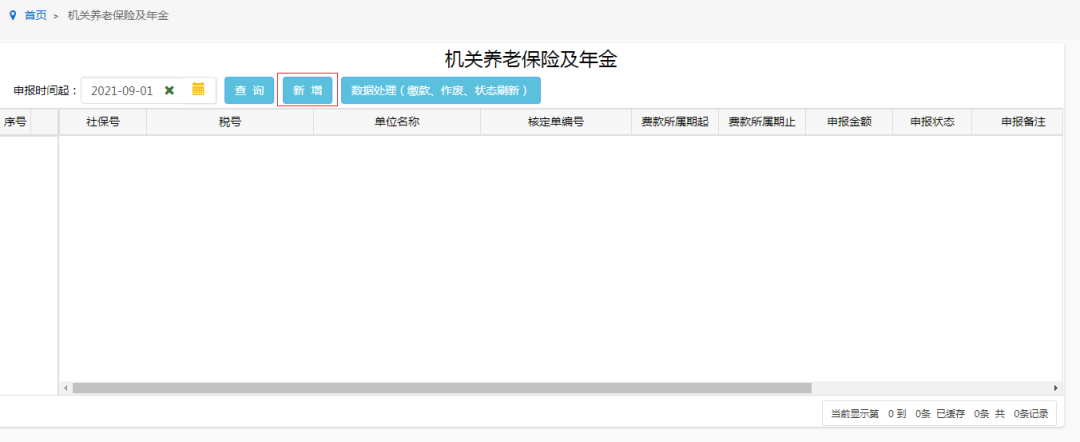Click the 数据处理 (缴款、作废、状态刷新) button
The height and width of the screenshot is (442, 1080).
click(x=441, y=90)
